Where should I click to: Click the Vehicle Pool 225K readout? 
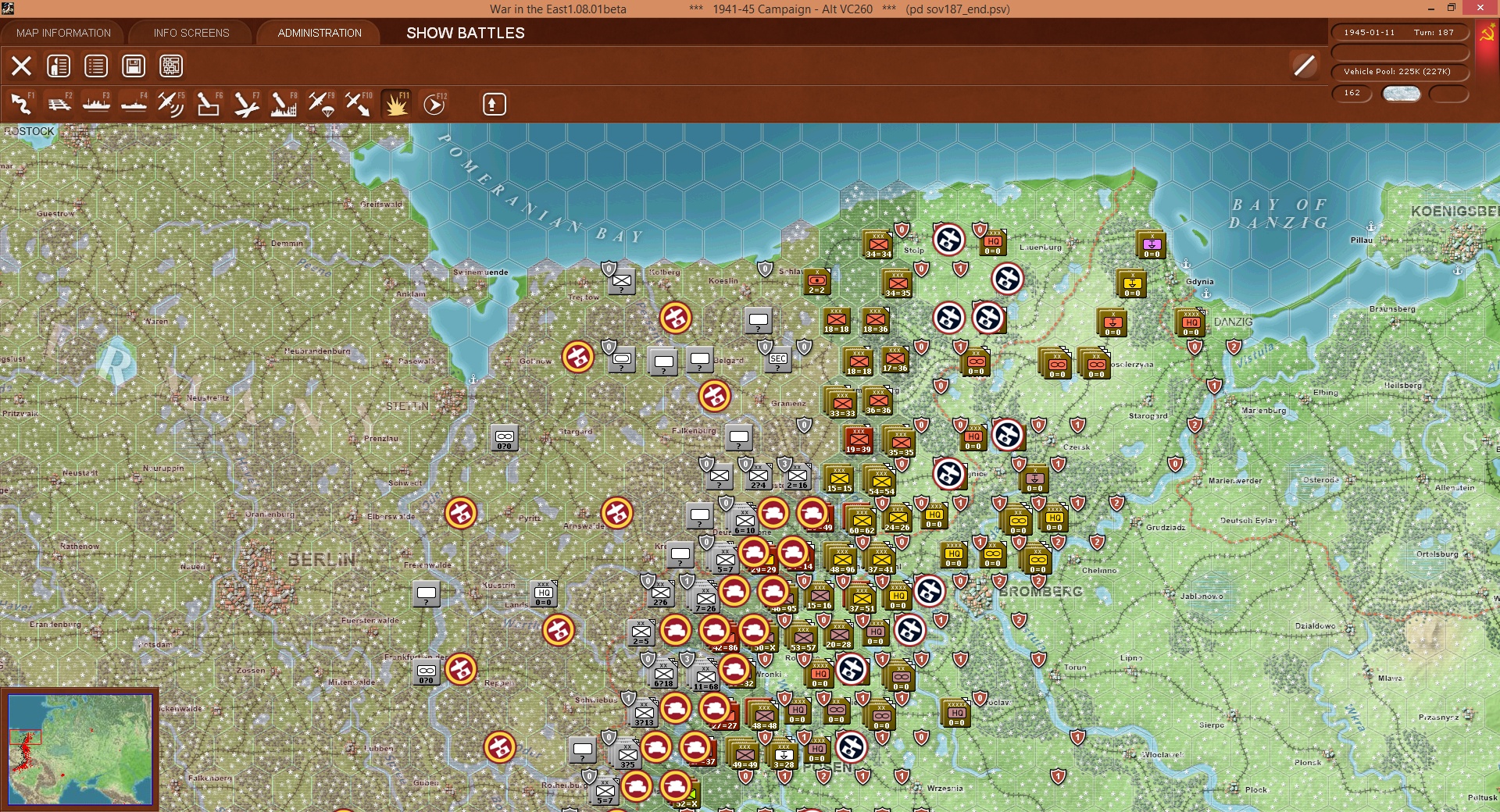1399,72
